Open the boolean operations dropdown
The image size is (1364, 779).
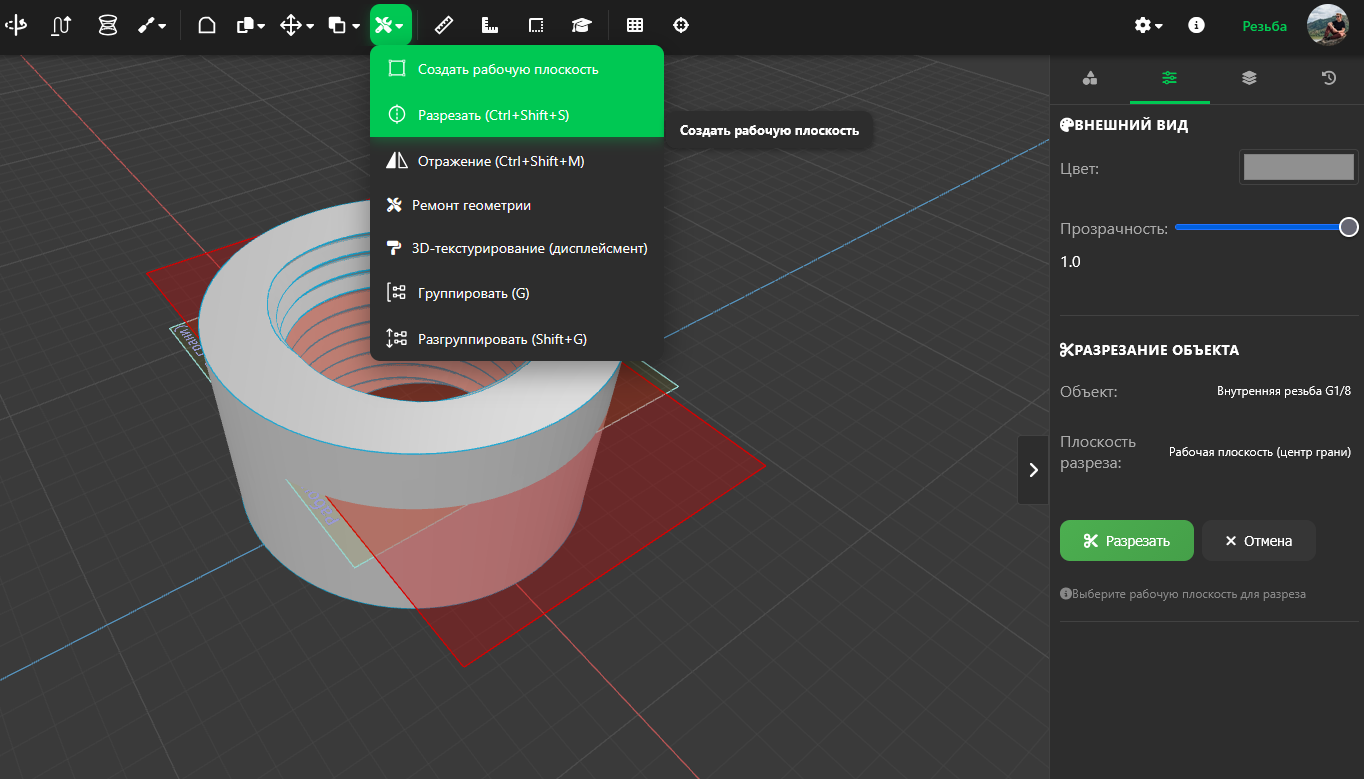point(344,26)
